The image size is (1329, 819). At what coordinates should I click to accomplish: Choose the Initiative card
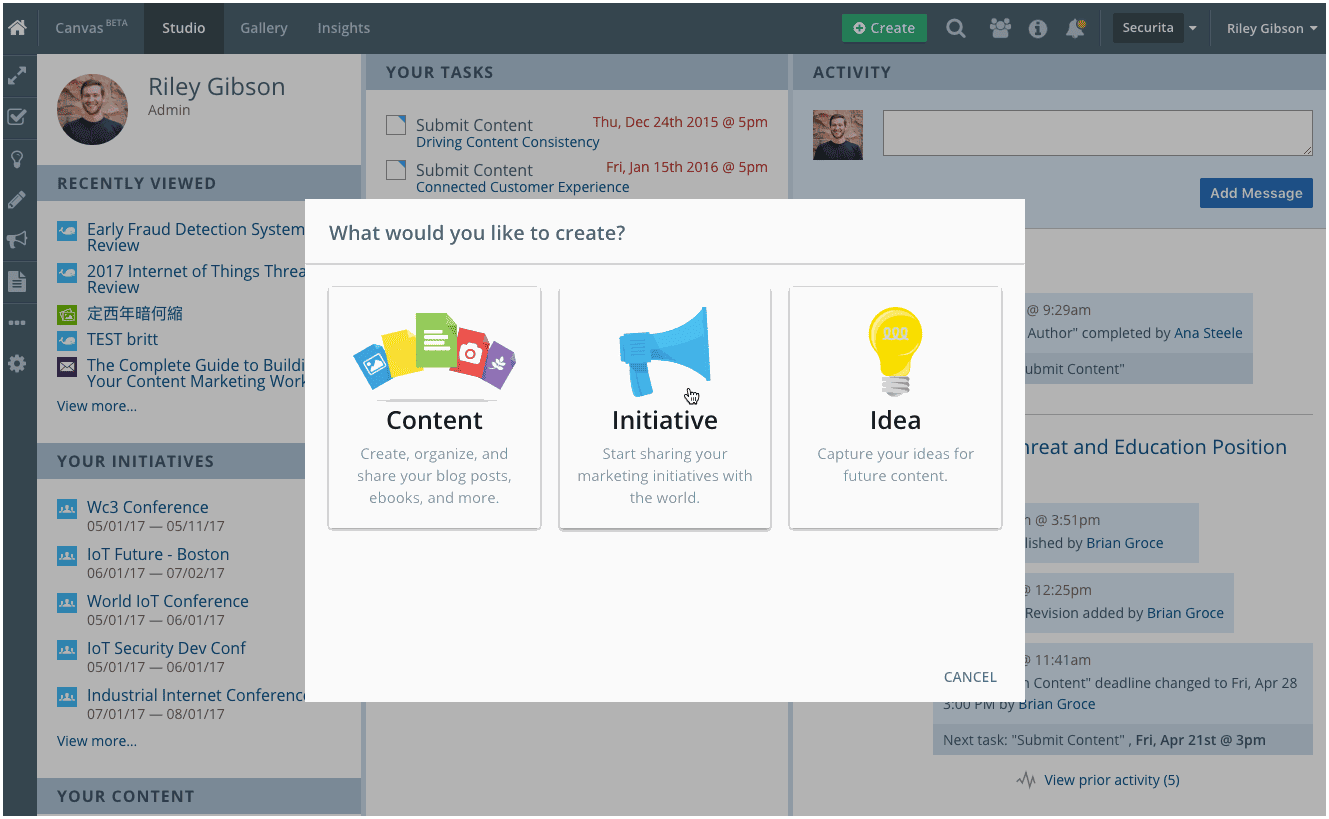pyautogui.click(x=665, y=408)
